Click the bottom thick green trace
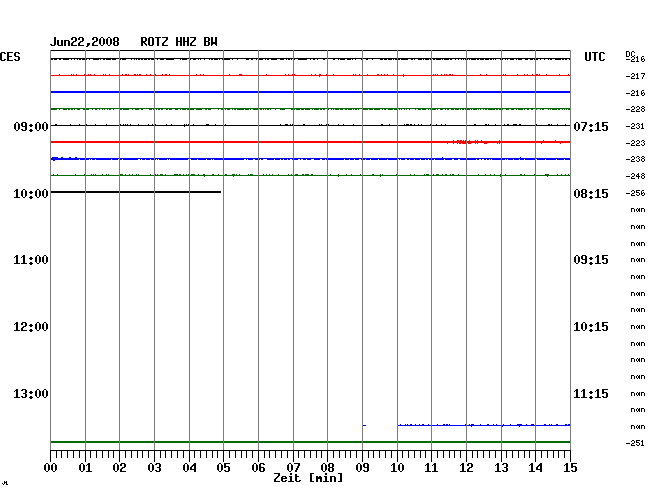Viewport: 650px width, 494px height. click(310, 442)
